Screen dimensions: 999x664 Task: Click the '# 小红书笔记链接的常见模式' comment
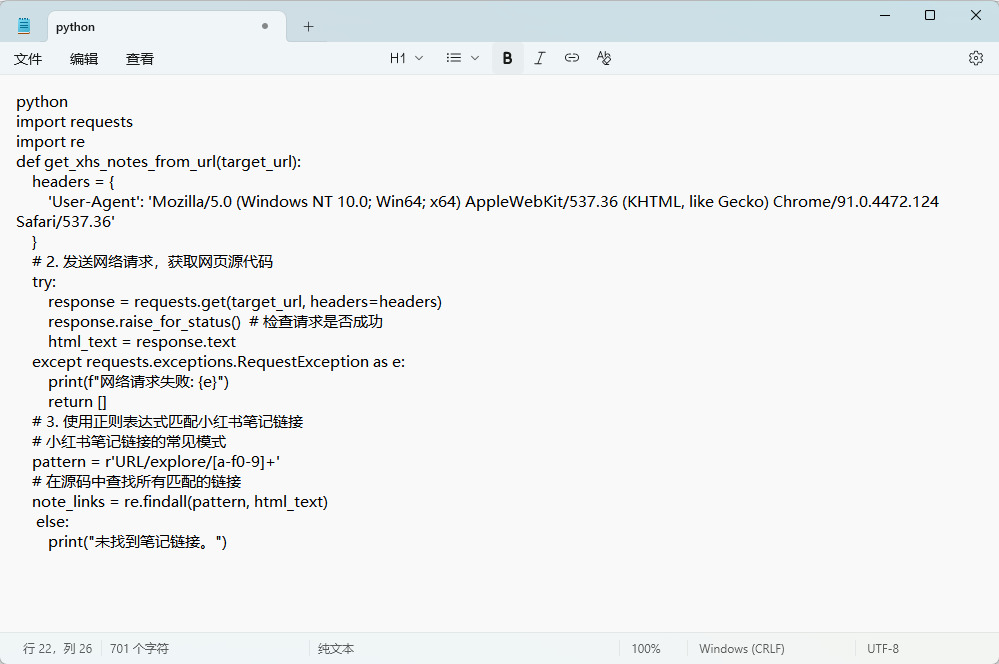(x=129, y=442)
